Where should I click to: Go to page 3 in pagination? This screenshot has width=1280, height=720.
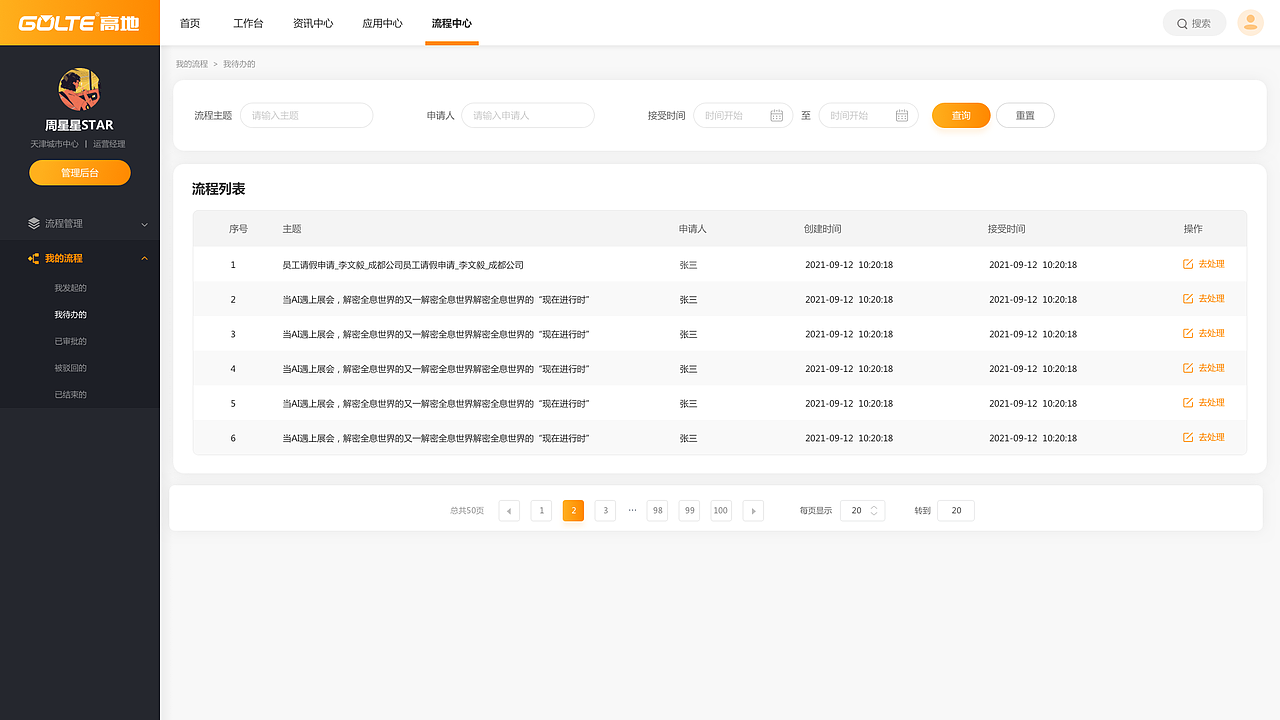point(605,511)
